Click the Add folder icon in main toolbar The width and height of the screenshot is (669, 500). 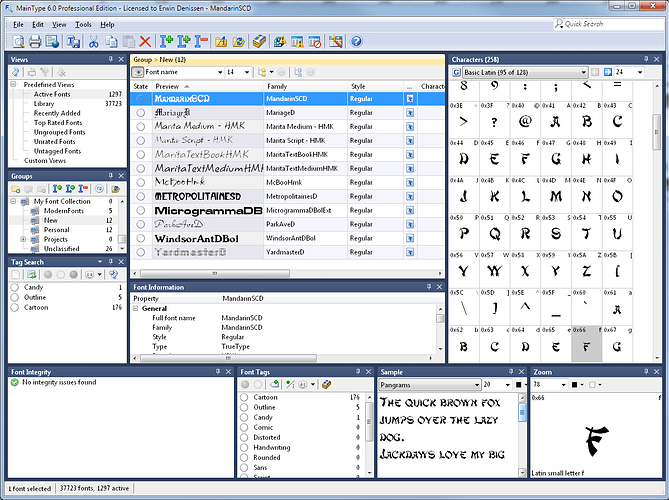221,41
